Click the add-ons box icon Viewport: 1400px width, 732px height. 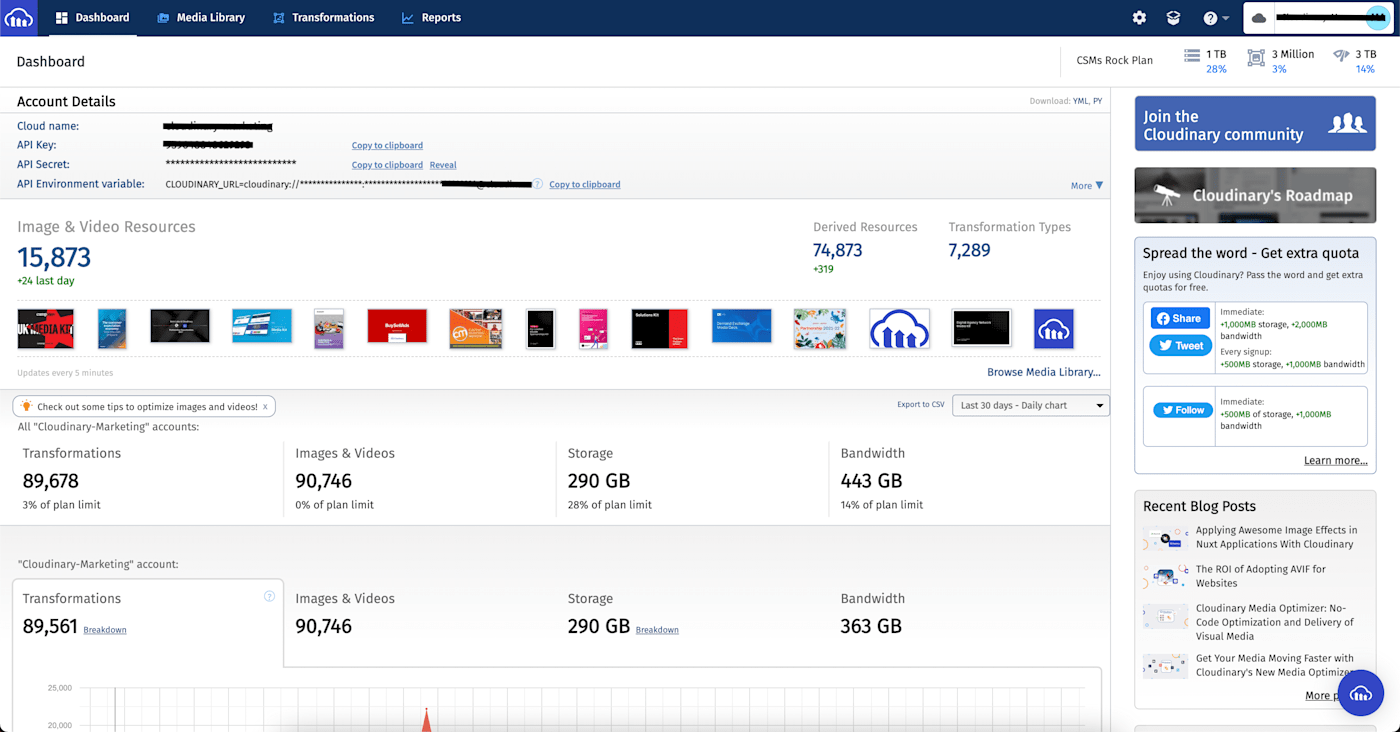(1173, 18)
